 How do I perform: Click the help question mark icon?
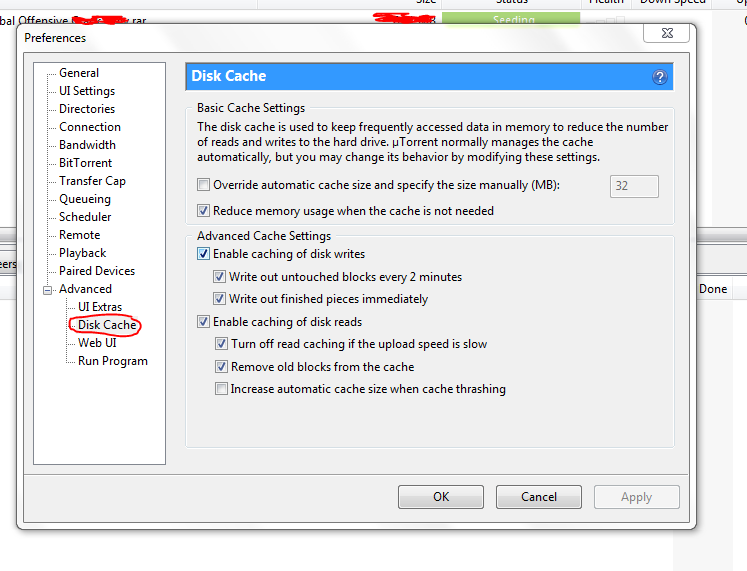(x=660, y=77)
